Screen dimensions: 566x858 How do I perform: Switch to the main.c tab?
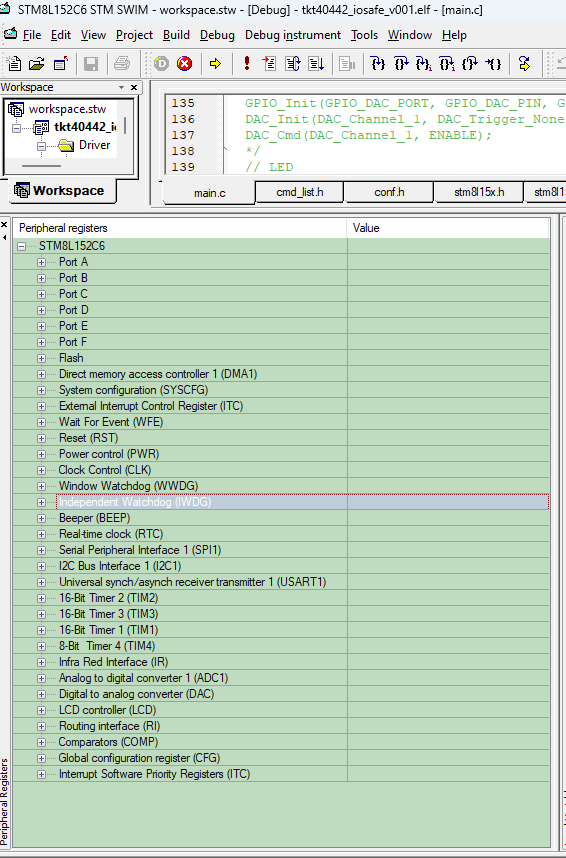209,193
